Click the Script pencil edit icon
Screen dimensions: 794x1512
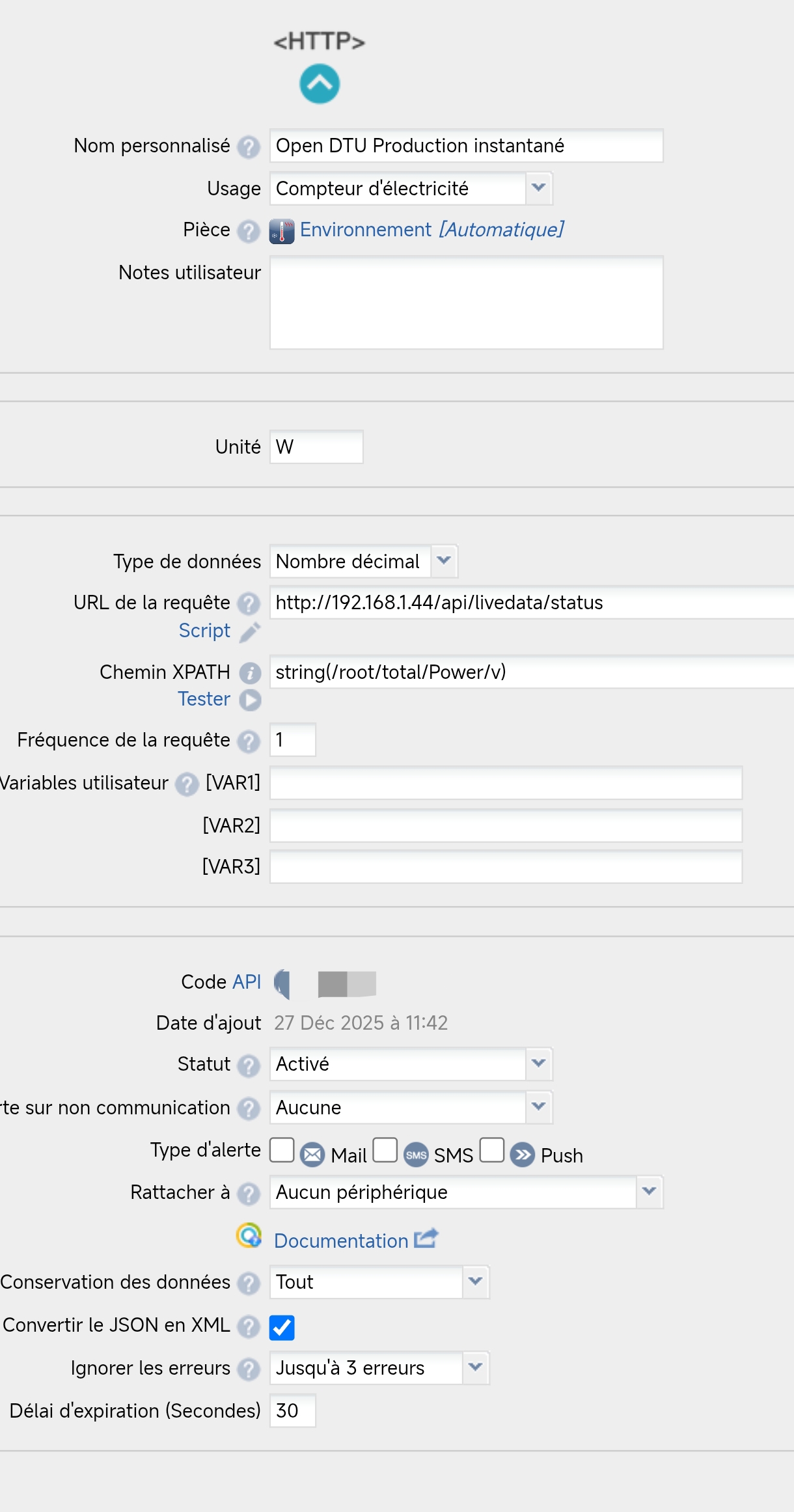(250, 632)
